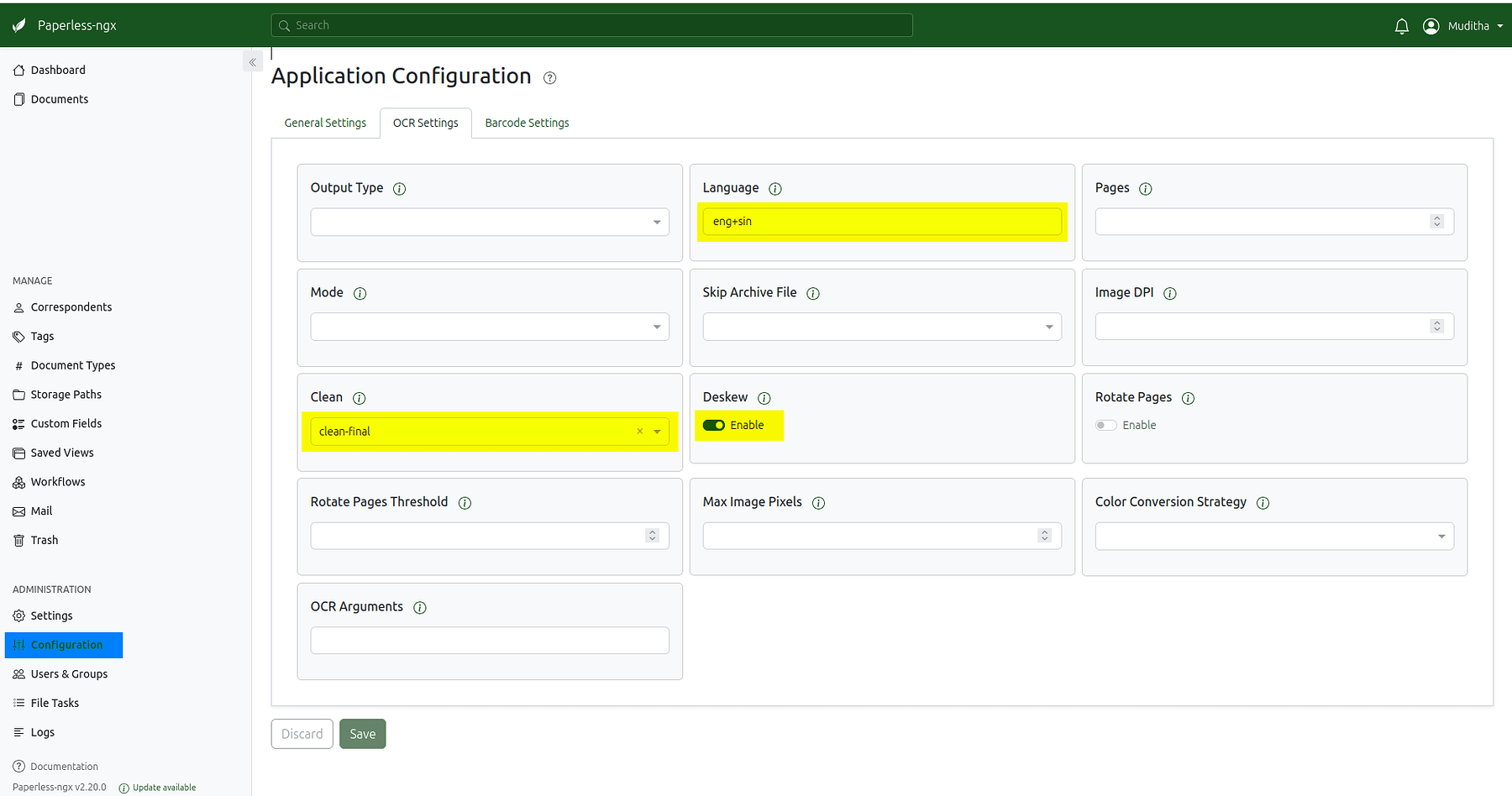Clear the clean-final selection with the X

pos(639,432)
